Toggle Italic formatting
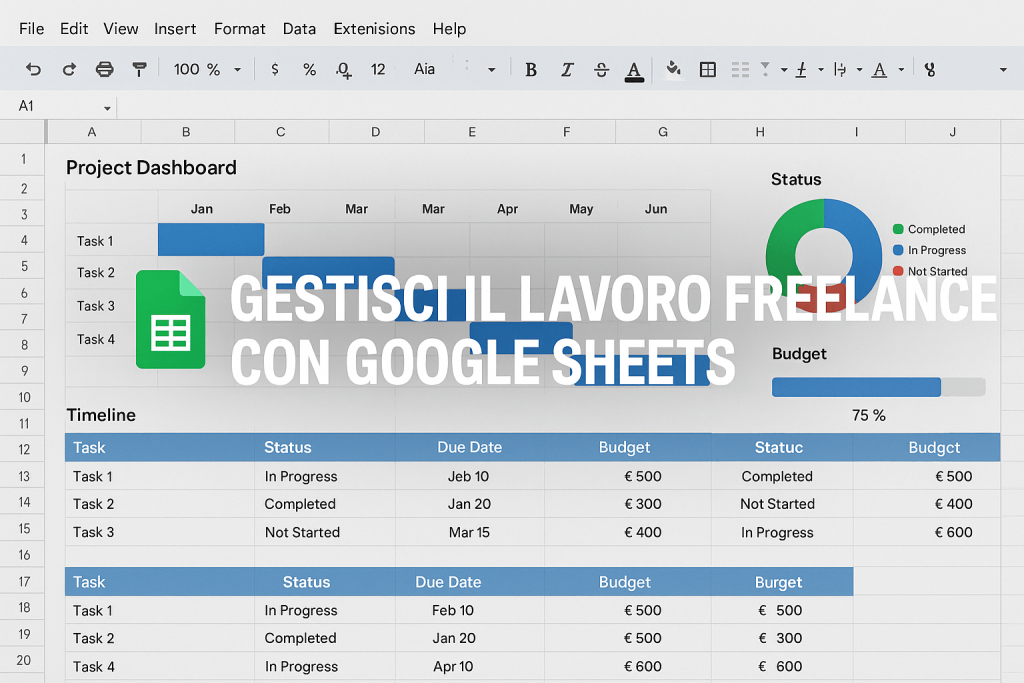The image size is (1024, 683). [x=566, y=70]
